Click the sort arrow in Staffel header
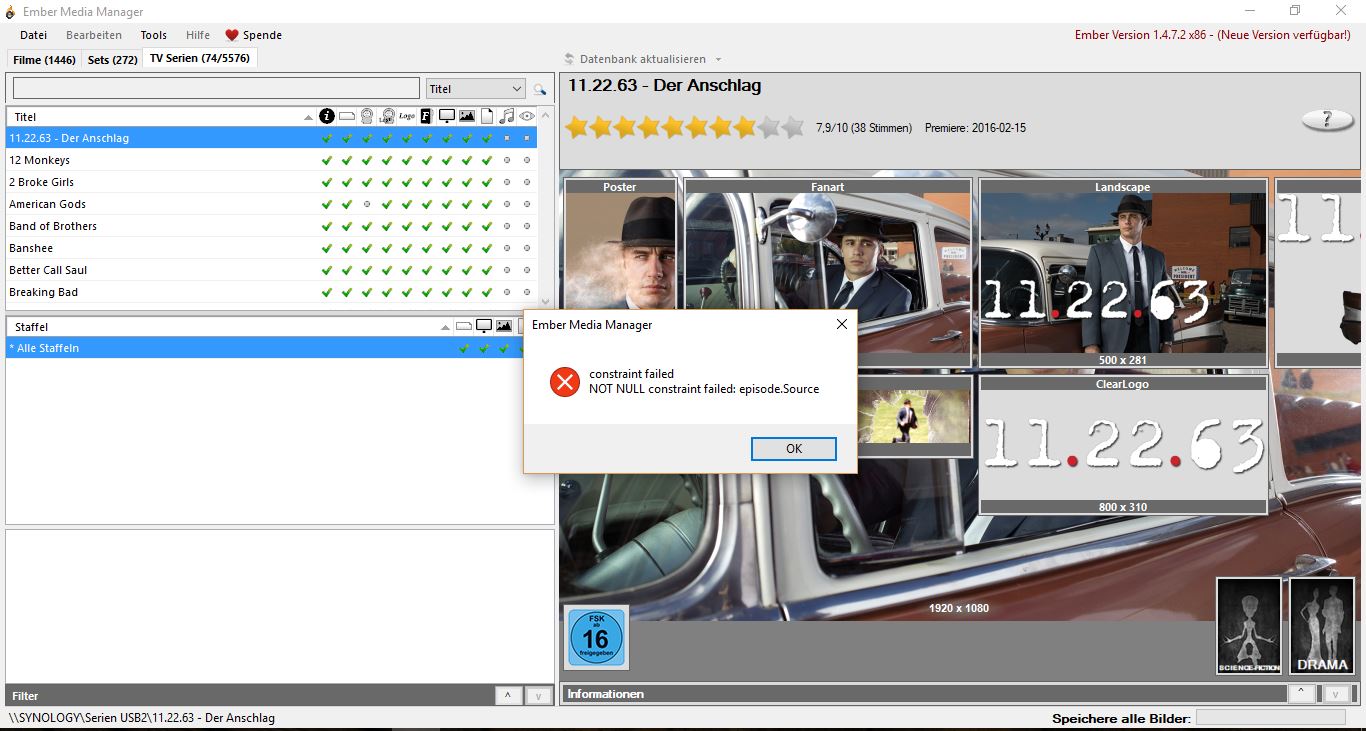1366x731 pixels. click(x=446, y=327)
